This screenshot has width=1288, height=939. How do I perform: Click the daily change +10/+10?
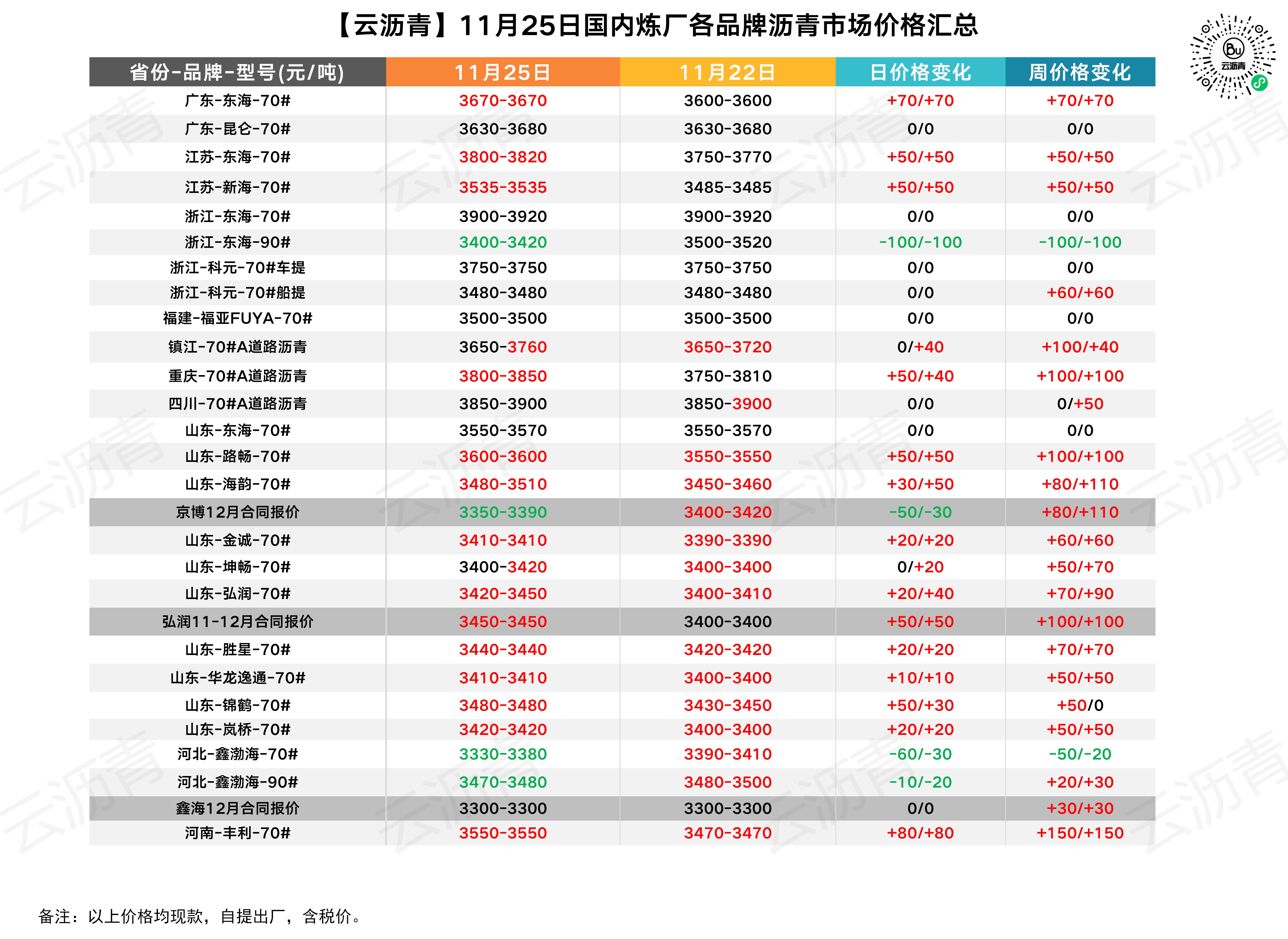point(920,678)
